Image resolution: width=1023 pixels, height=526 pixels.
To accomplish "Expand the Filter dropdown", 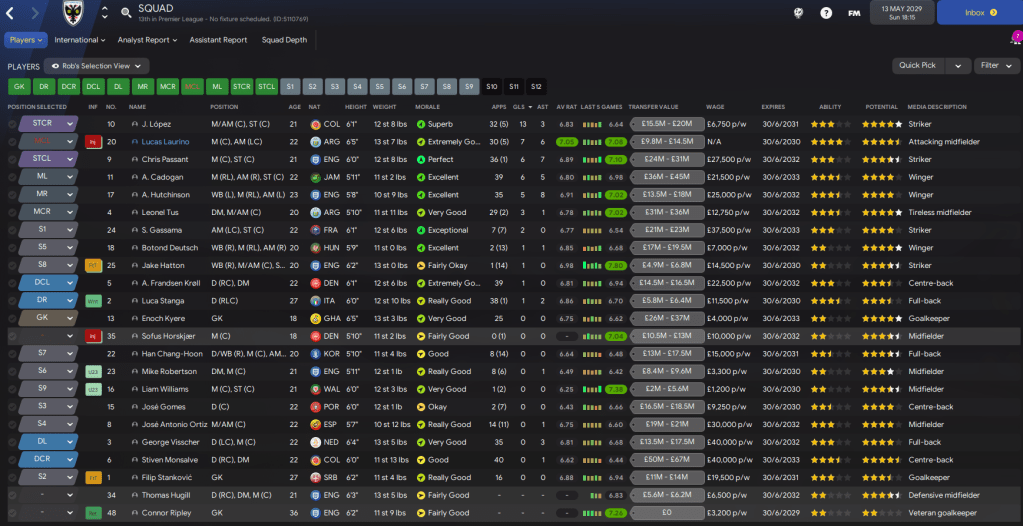I will coord(994,66).
